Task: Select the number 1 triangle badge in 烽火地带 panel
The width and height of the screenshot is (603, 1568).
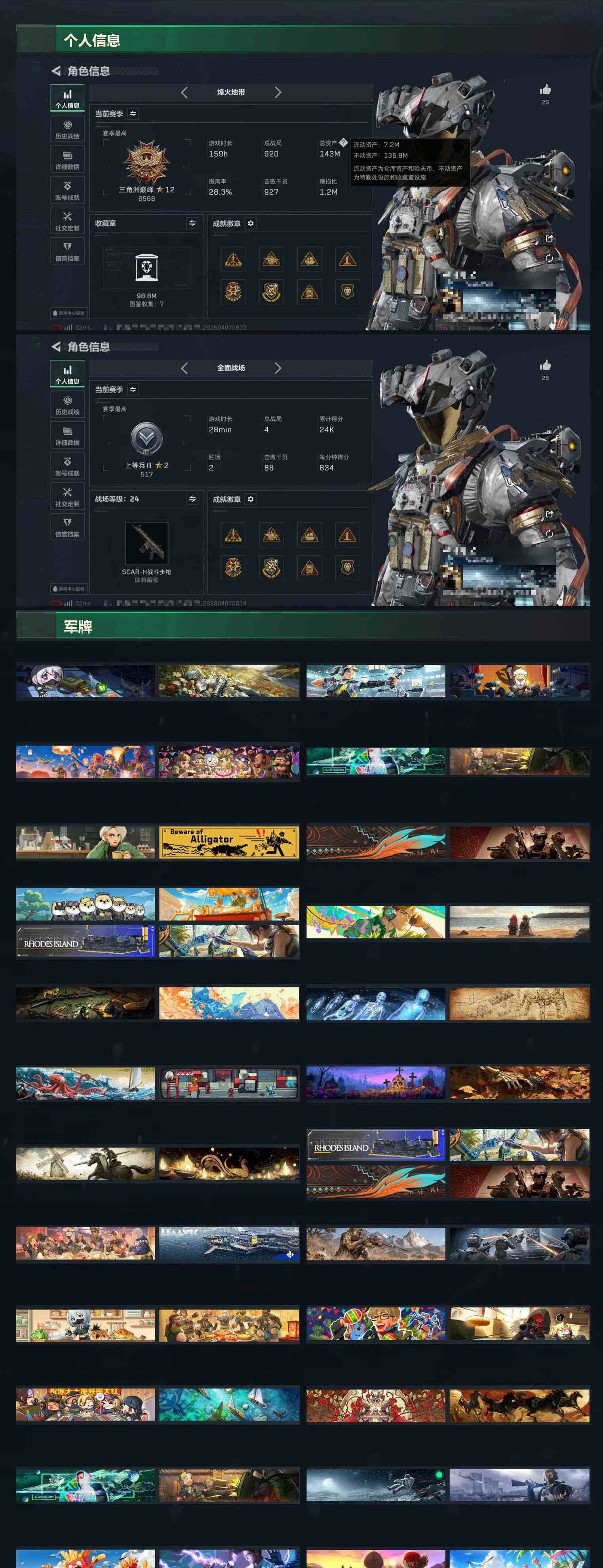Action: pyautogui.click(x=347, y=260)
